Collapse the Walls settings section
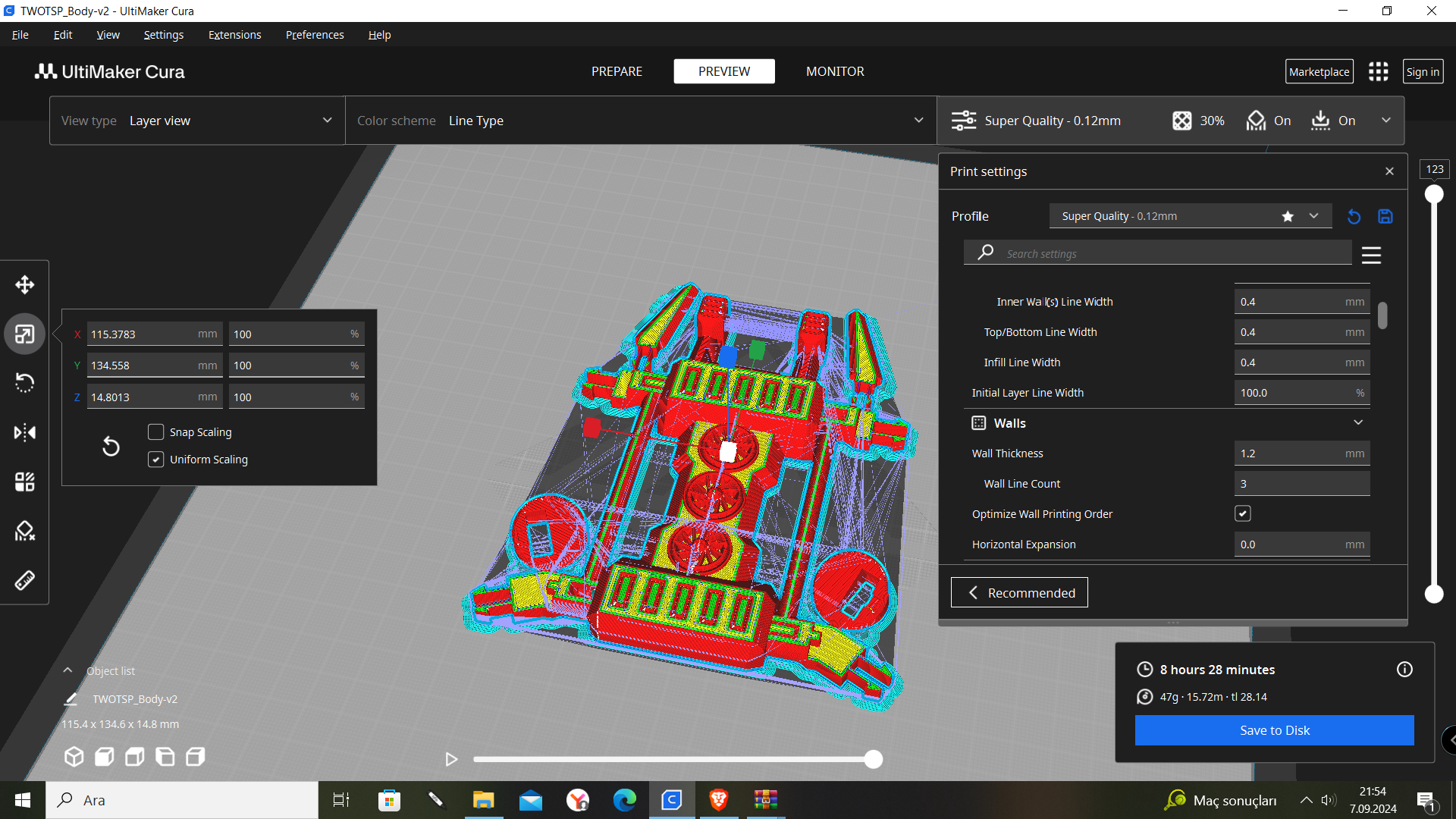 click(x=1358, y=422)
